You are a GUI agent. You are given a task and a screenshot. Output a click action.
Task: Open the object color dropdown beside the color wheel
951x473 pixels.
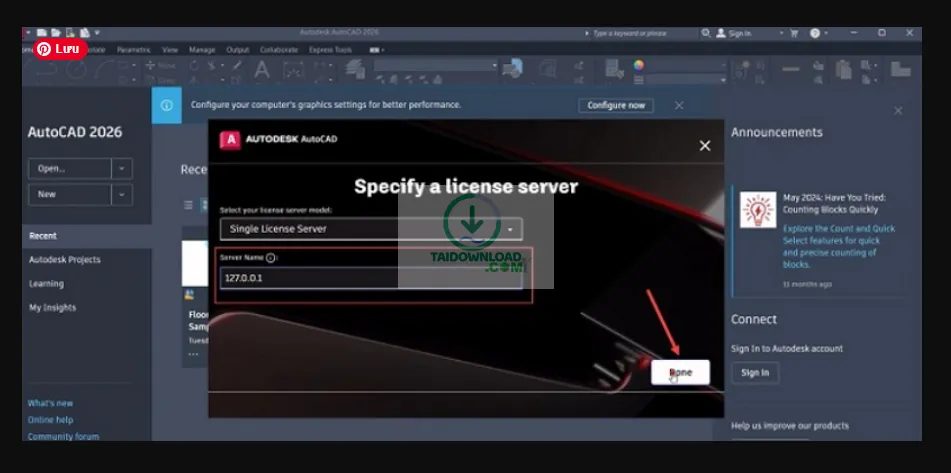point(686,65)
